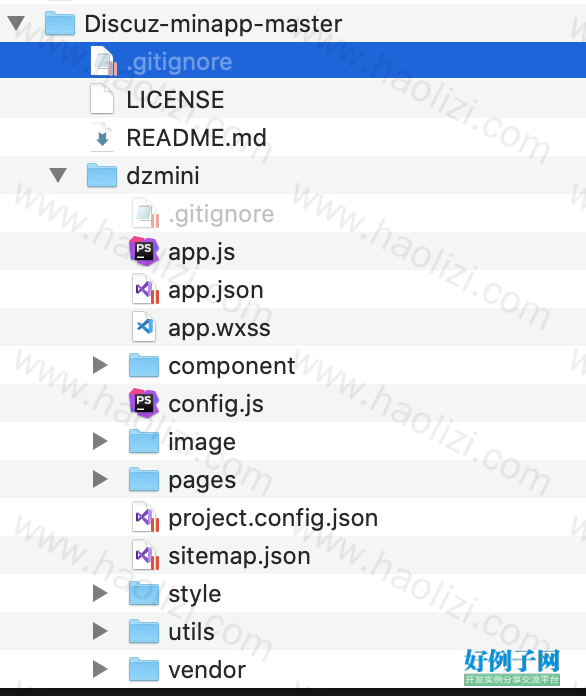The width and height of the screenshot is (586, 696).
Task: Expand the component folder
Action: pos(100,365)
